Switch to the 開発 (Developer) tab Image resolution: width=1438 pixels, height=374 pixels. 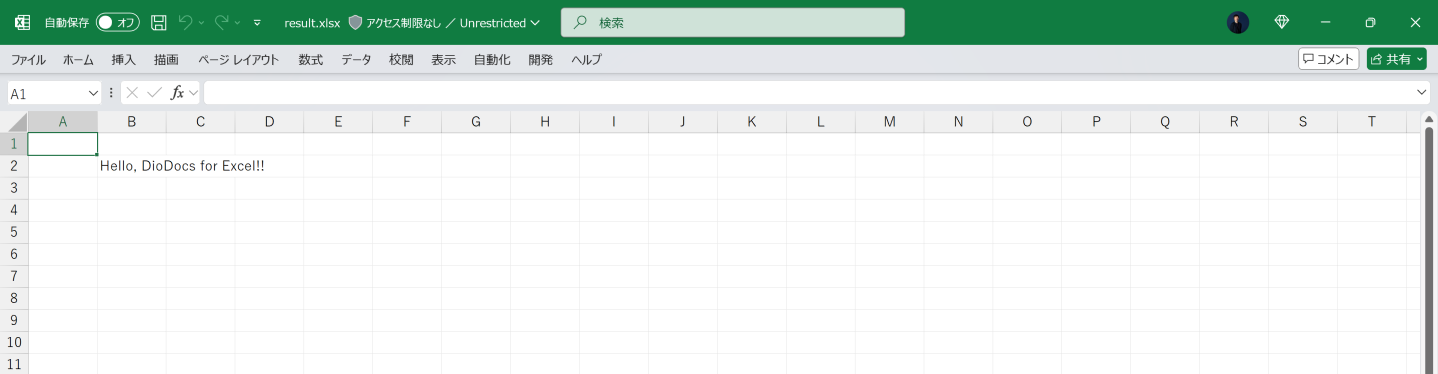[x=540, y=59]
